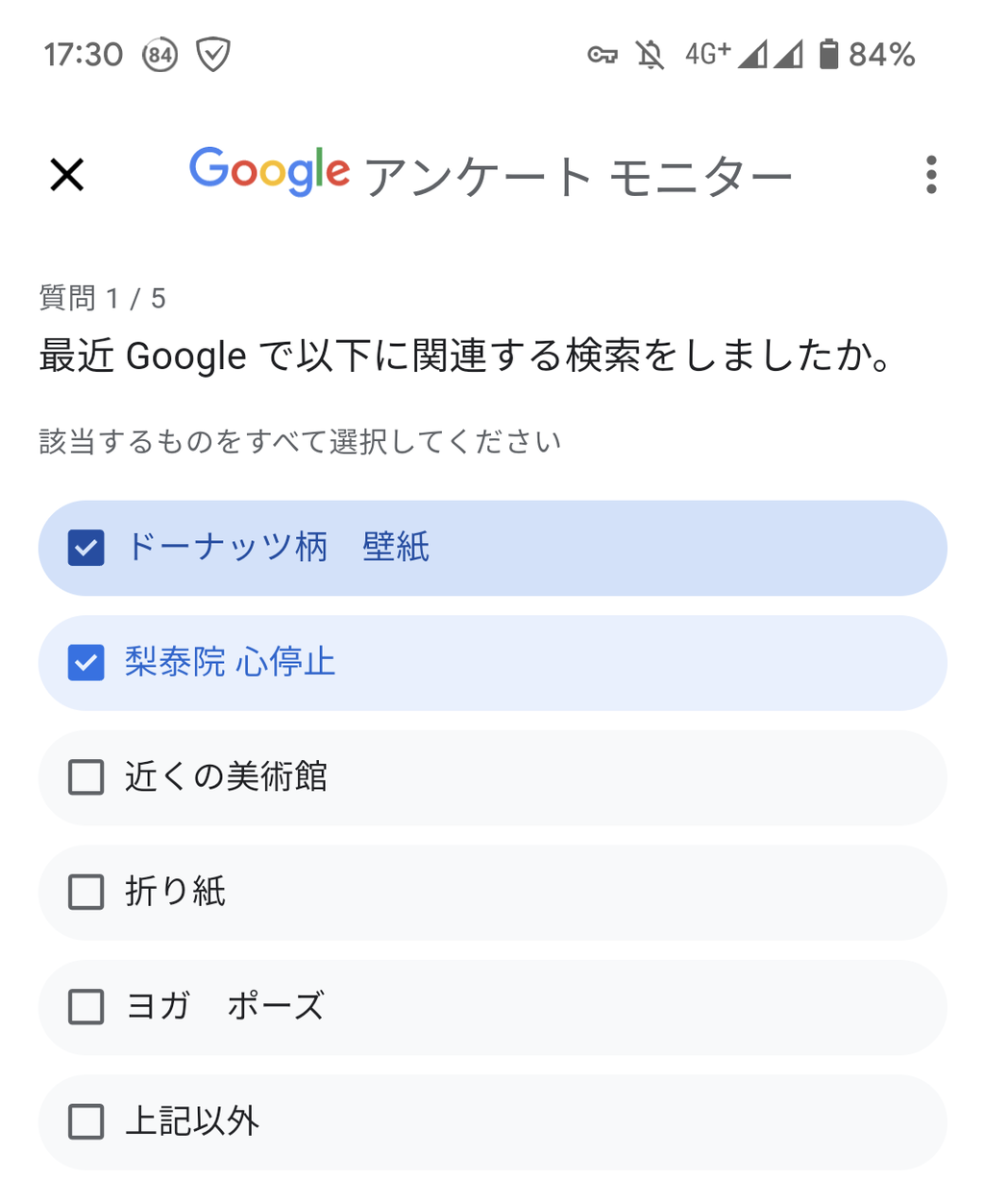Uncheck the ドーナッツ柄 壁紙 checkbox
This screenshot has width=984, height=1204.
point(86,548)
